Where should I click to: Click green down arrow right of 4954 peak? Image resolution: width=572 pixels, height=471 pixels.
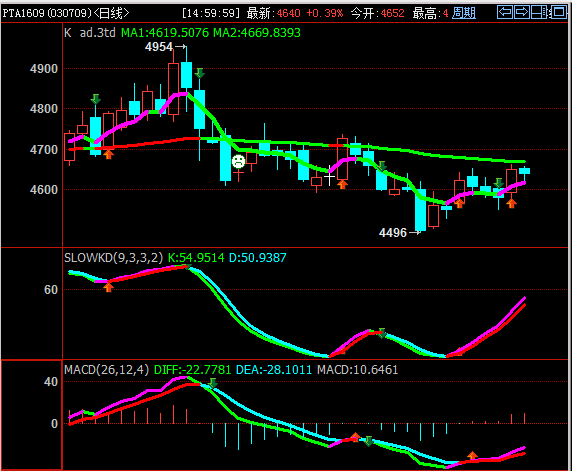click(200, 73)
